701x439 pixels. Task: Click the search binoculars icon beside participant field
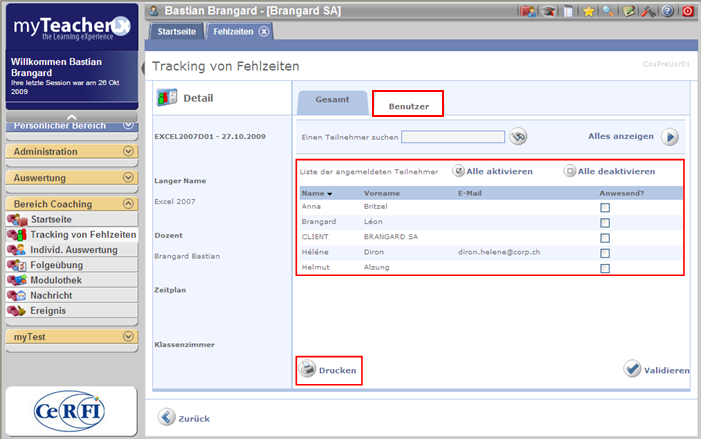pyautogui.click(x=518, y=137)
